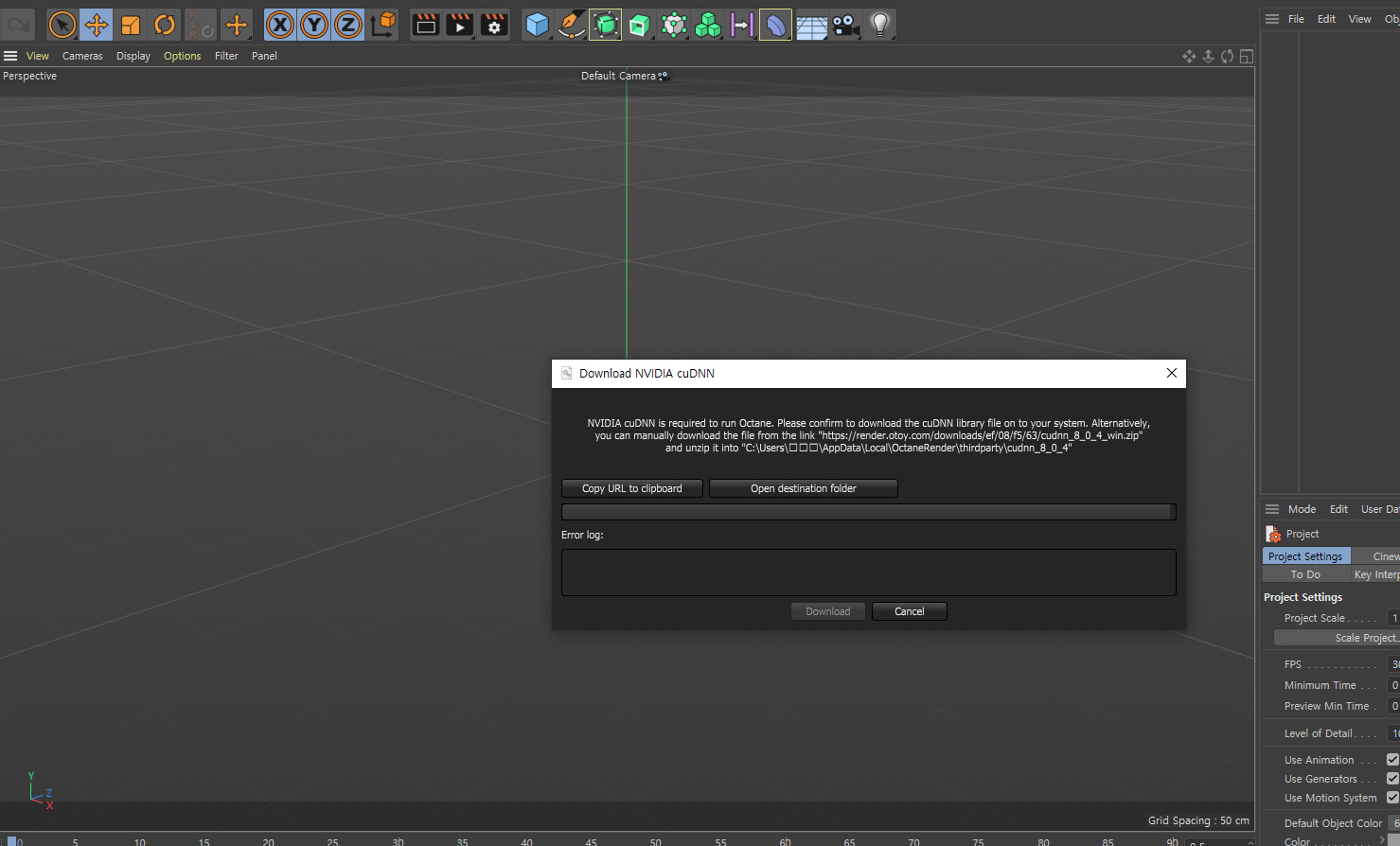
Task: Open Object Manager File menu
Action: coord(1297,19)
